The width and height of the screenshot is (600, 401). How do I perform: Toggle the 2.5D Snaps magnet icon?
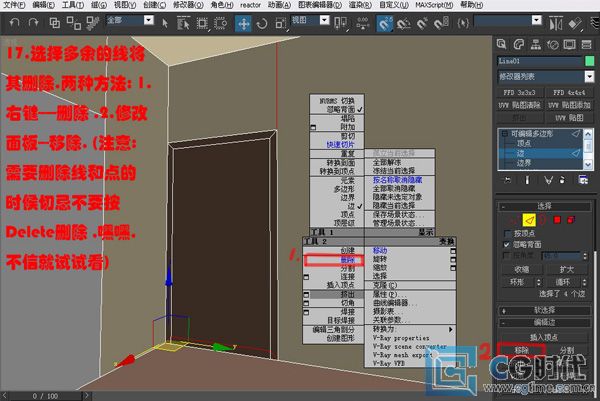[384, 24]
